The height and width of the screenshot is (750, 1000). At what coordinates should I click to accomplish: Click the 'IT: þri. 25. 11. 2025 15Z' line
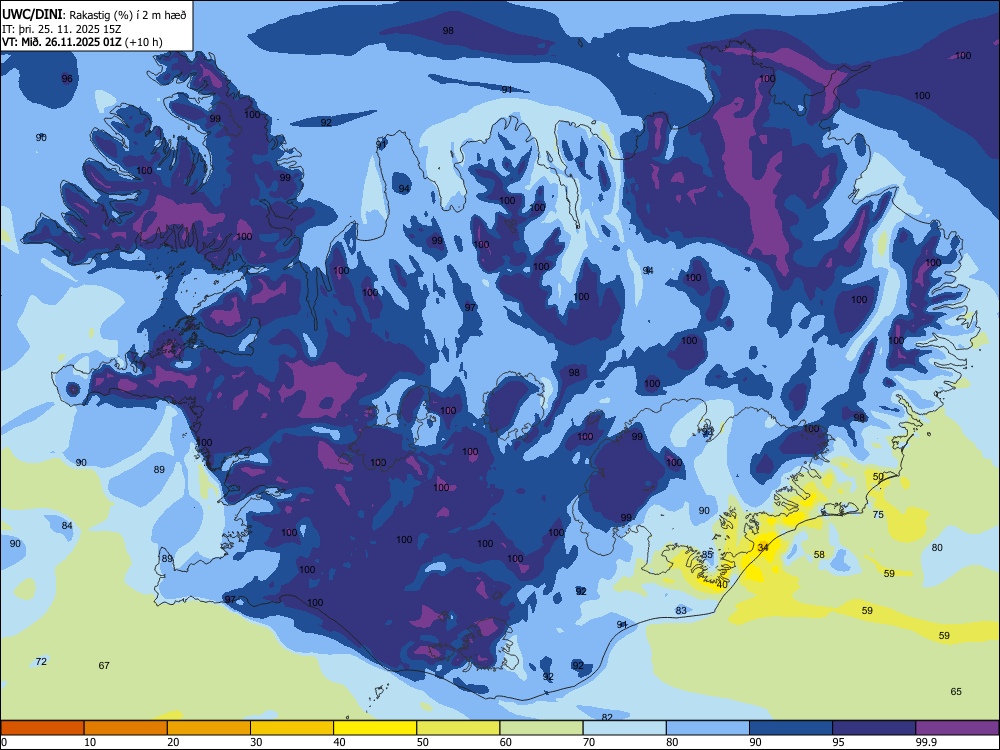coord(62,29)
